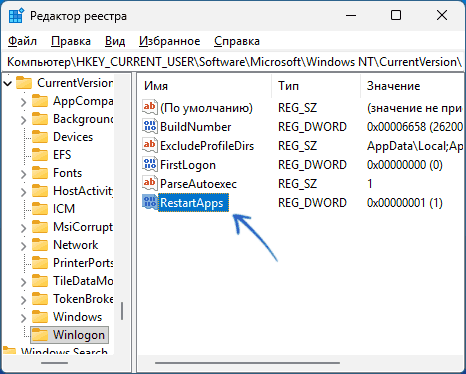Expand the Windows folder node

pyautogui.click(x=23, y=317)
